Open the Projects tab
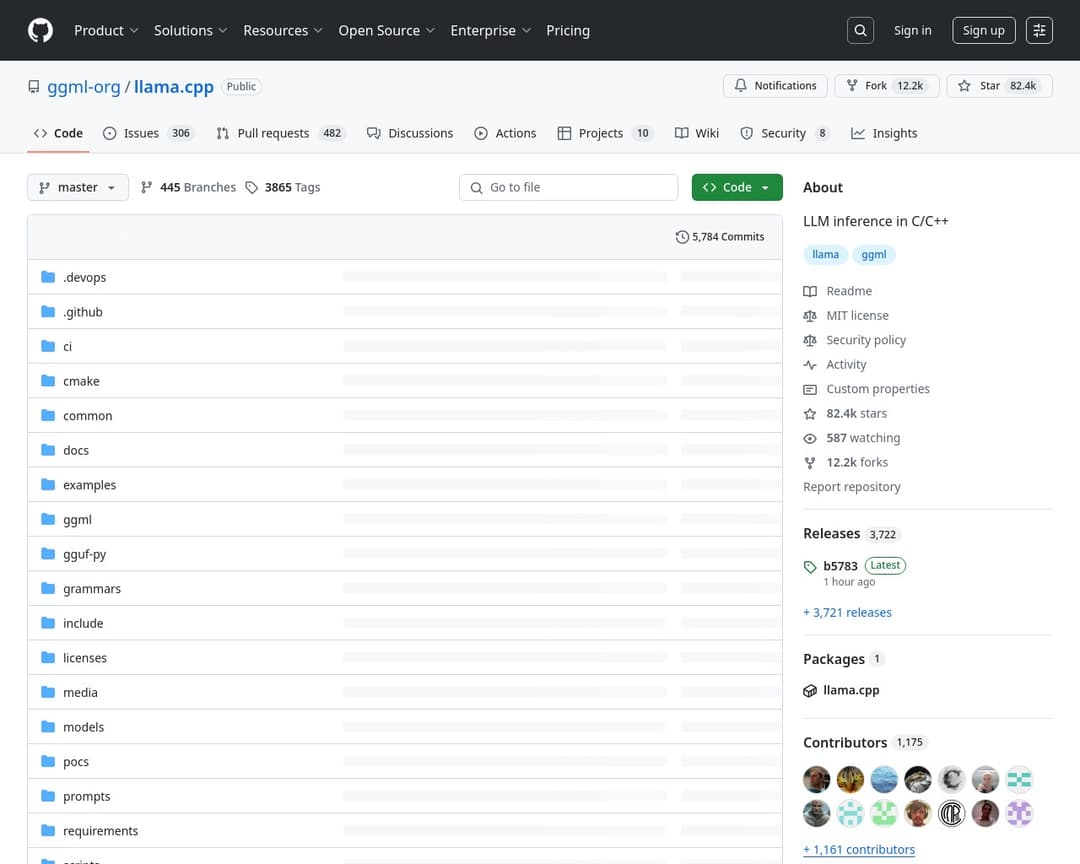The image size is (1080, 864). pos(605,133)
